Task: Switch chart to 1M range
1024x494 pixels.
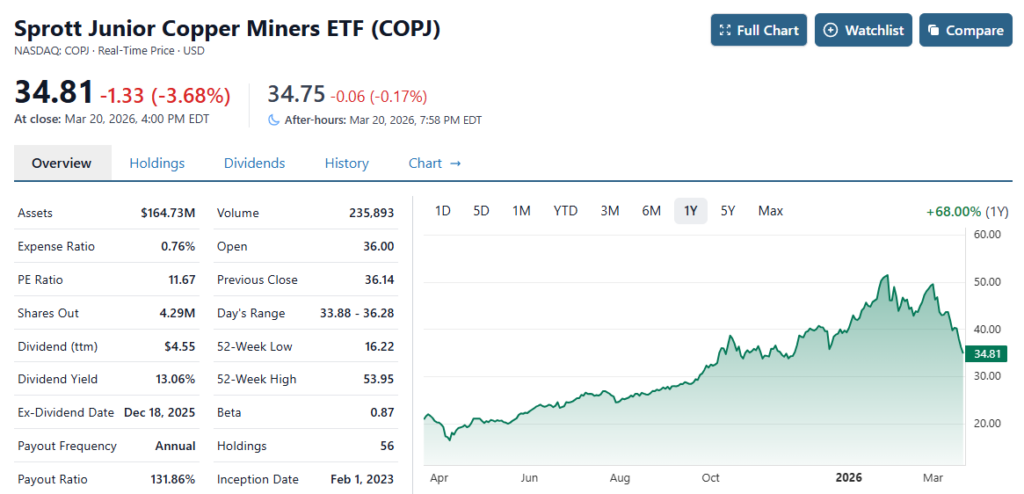Action: (x=521, y=210)
